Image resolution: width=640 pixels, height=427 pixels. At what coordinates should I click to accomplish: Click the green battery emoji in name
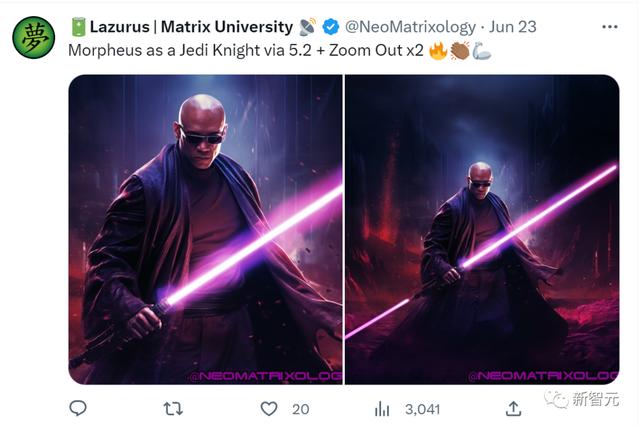point(77,27)
